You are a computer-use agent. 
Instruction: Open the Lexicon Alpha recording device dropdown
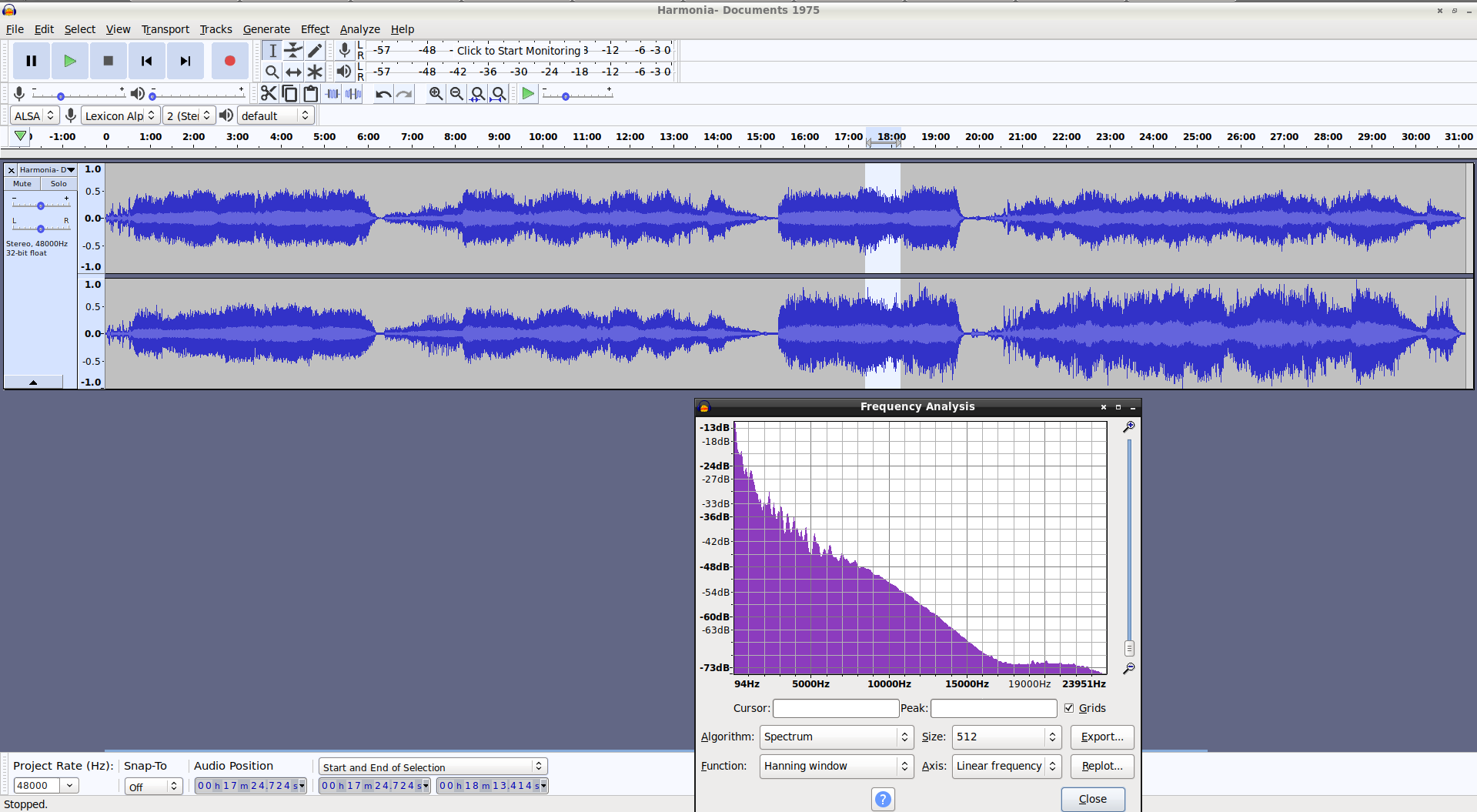[120, 115]
